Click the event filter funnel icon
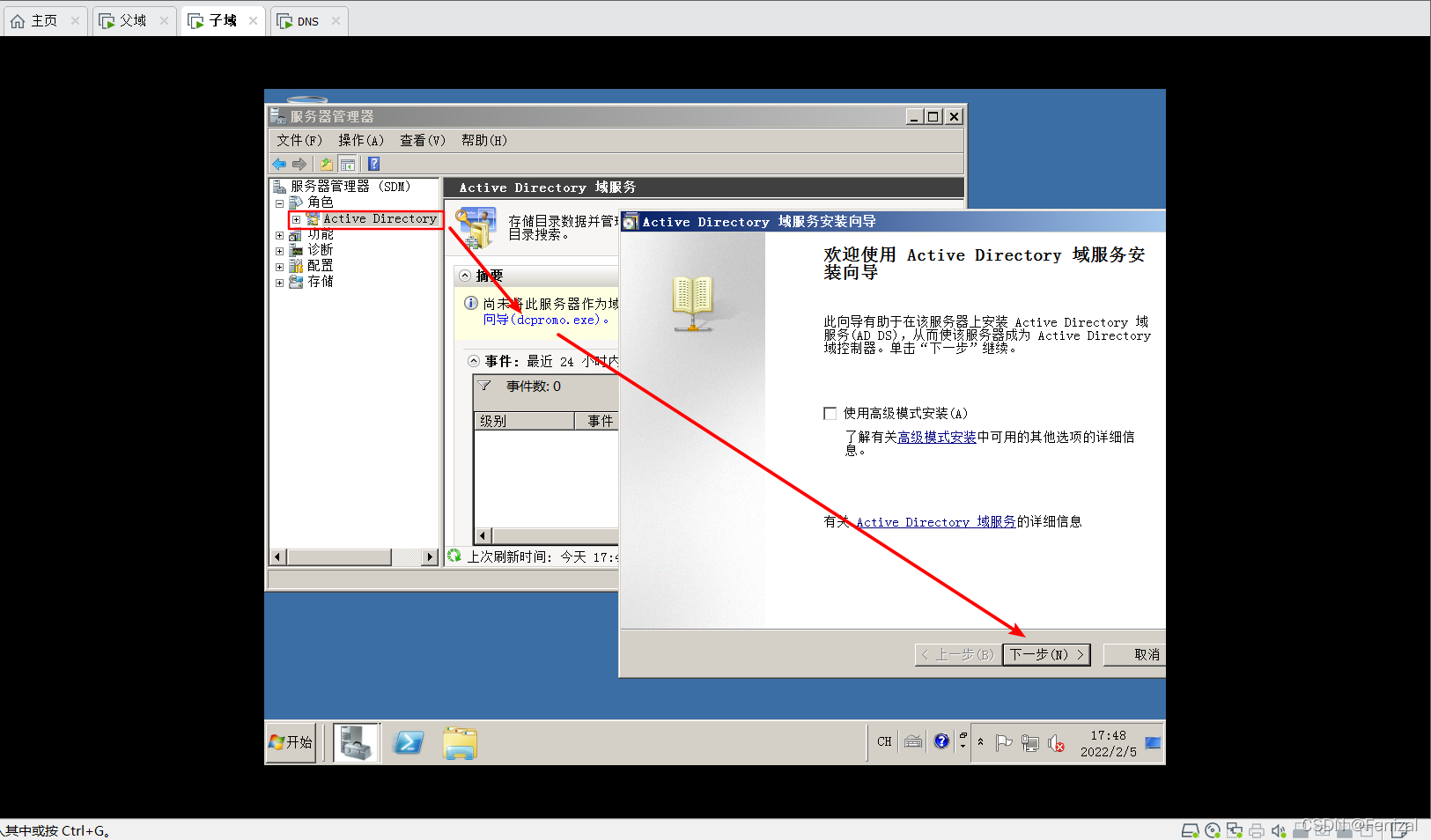Viewport: 1431px width, 840px height. pyautogui.click(x=485, y=386)
